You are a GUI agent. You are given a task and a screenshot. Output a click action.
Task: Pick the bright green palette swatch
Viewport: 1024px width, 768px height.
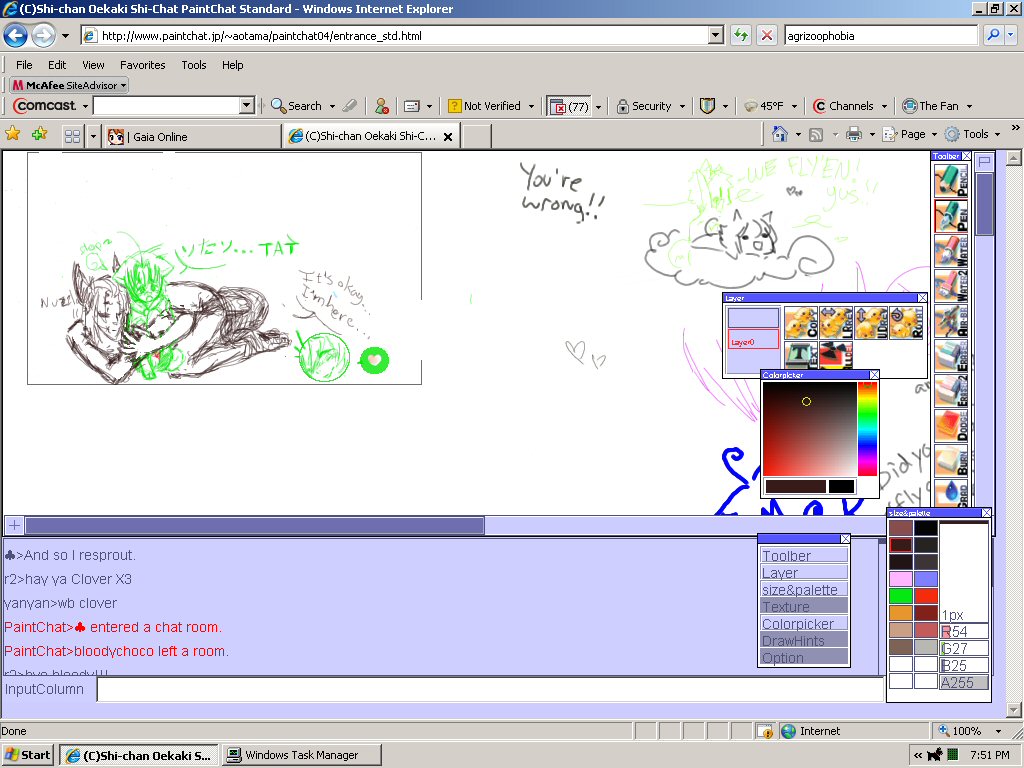(x=901, y=596)
